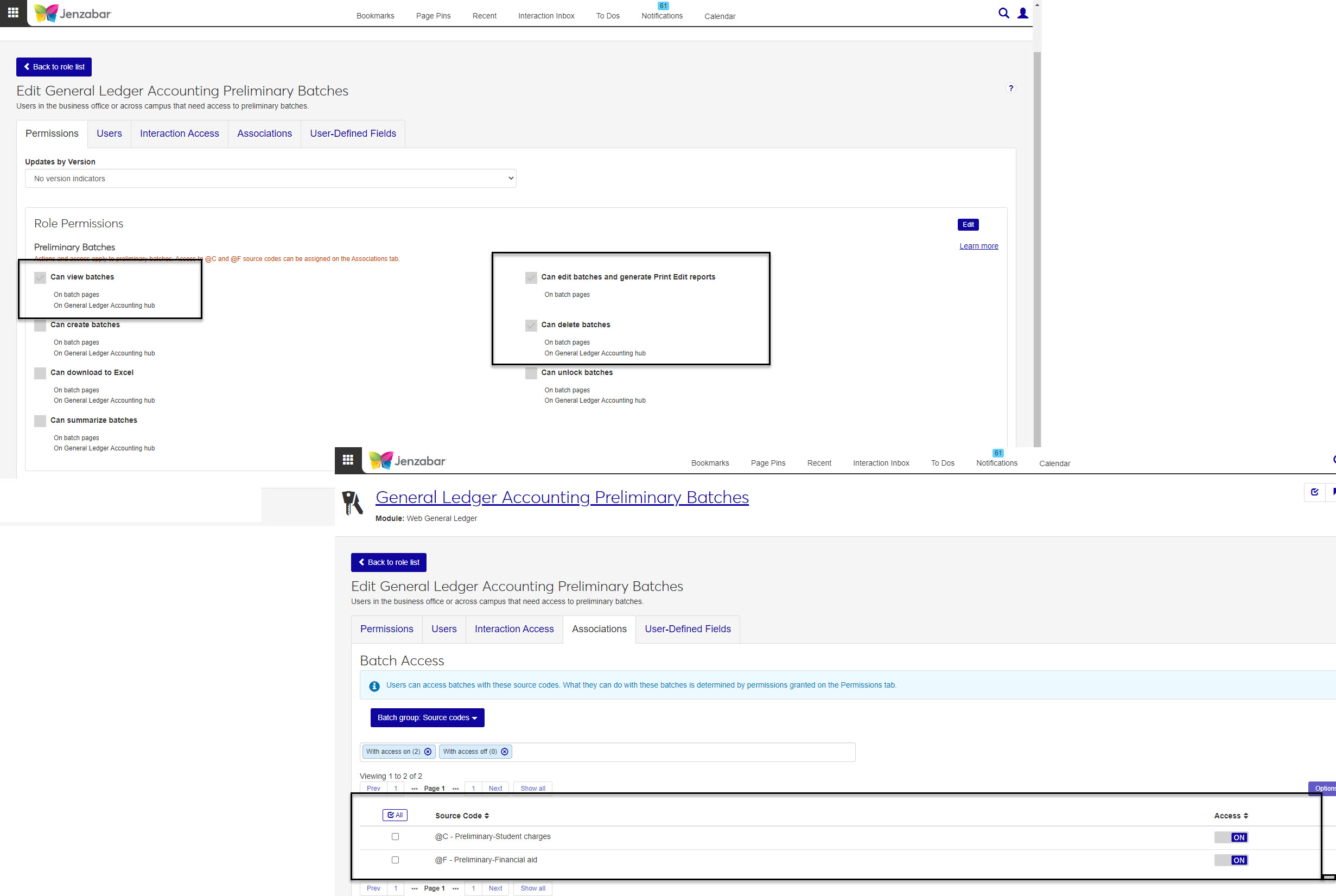Image resolution: width=1336 pixels, height=896 pixels.
Task: Click the help question mark icon
Action: (1010, 88)
